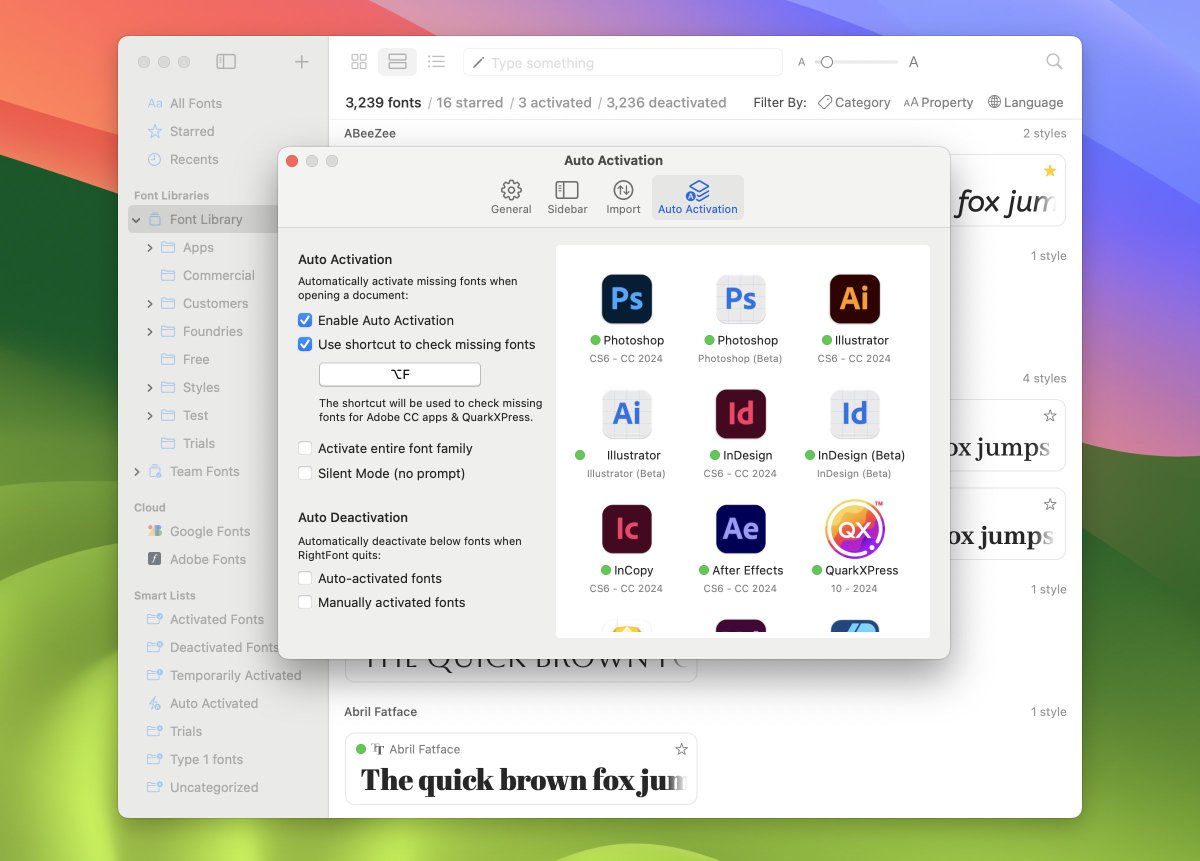Expand the Customers folder
This screenshot has height=861, width=1200.
pos(150,303)
